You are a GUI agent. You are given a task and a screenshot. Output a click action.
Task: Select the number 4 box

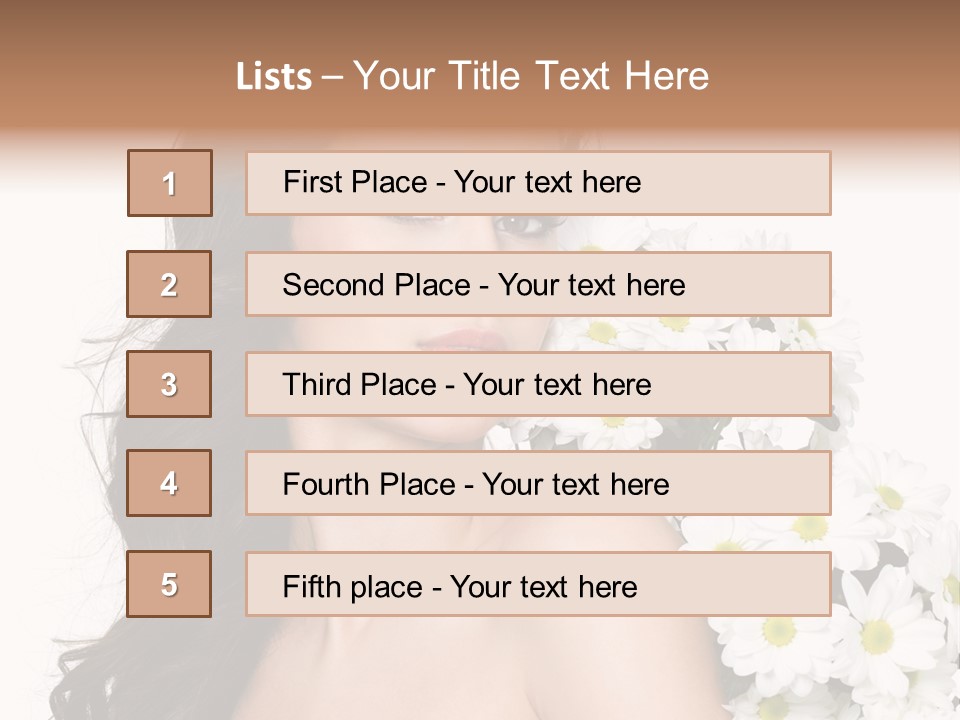pos(169,484)
